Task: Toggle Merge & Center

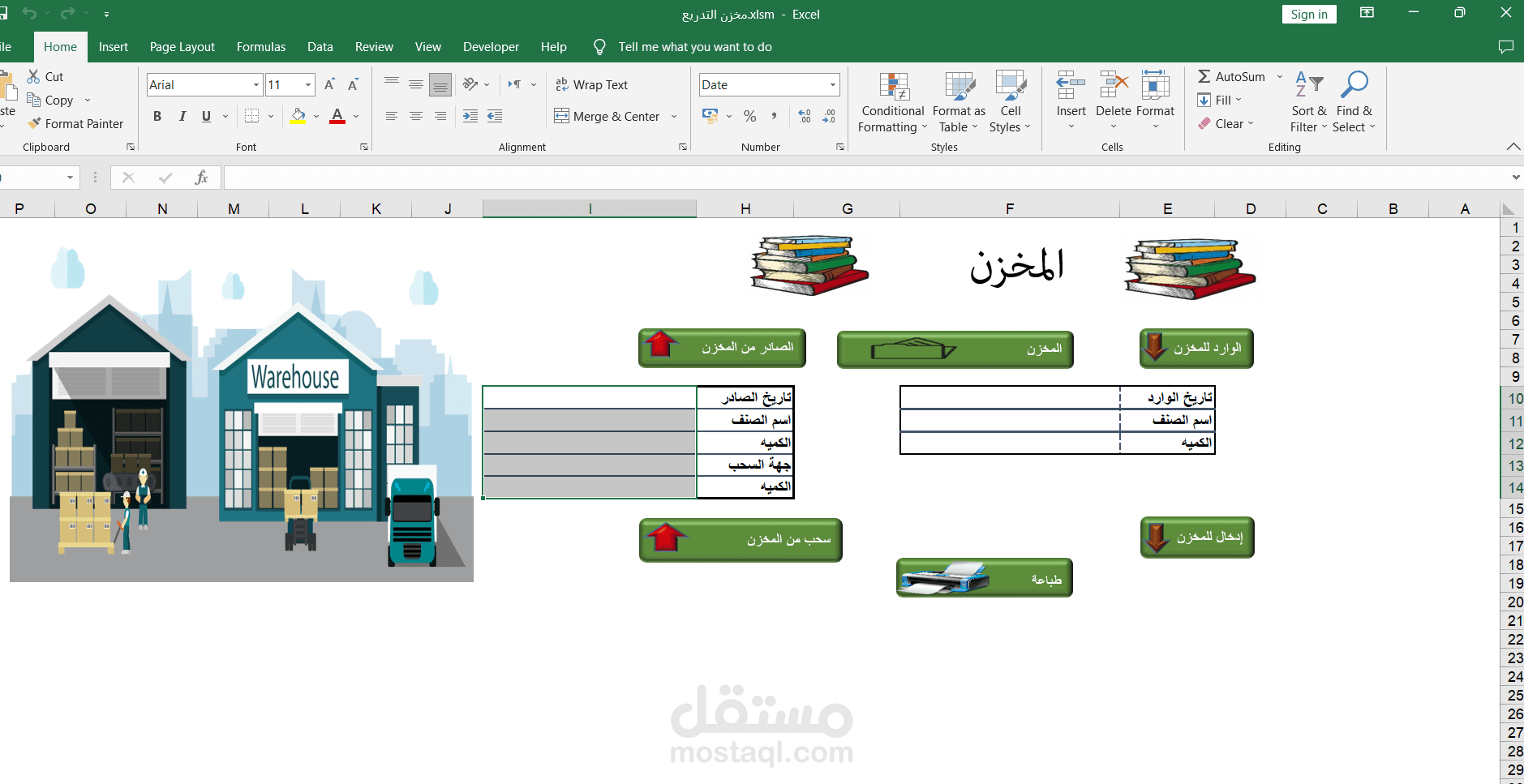Action: 607,116
